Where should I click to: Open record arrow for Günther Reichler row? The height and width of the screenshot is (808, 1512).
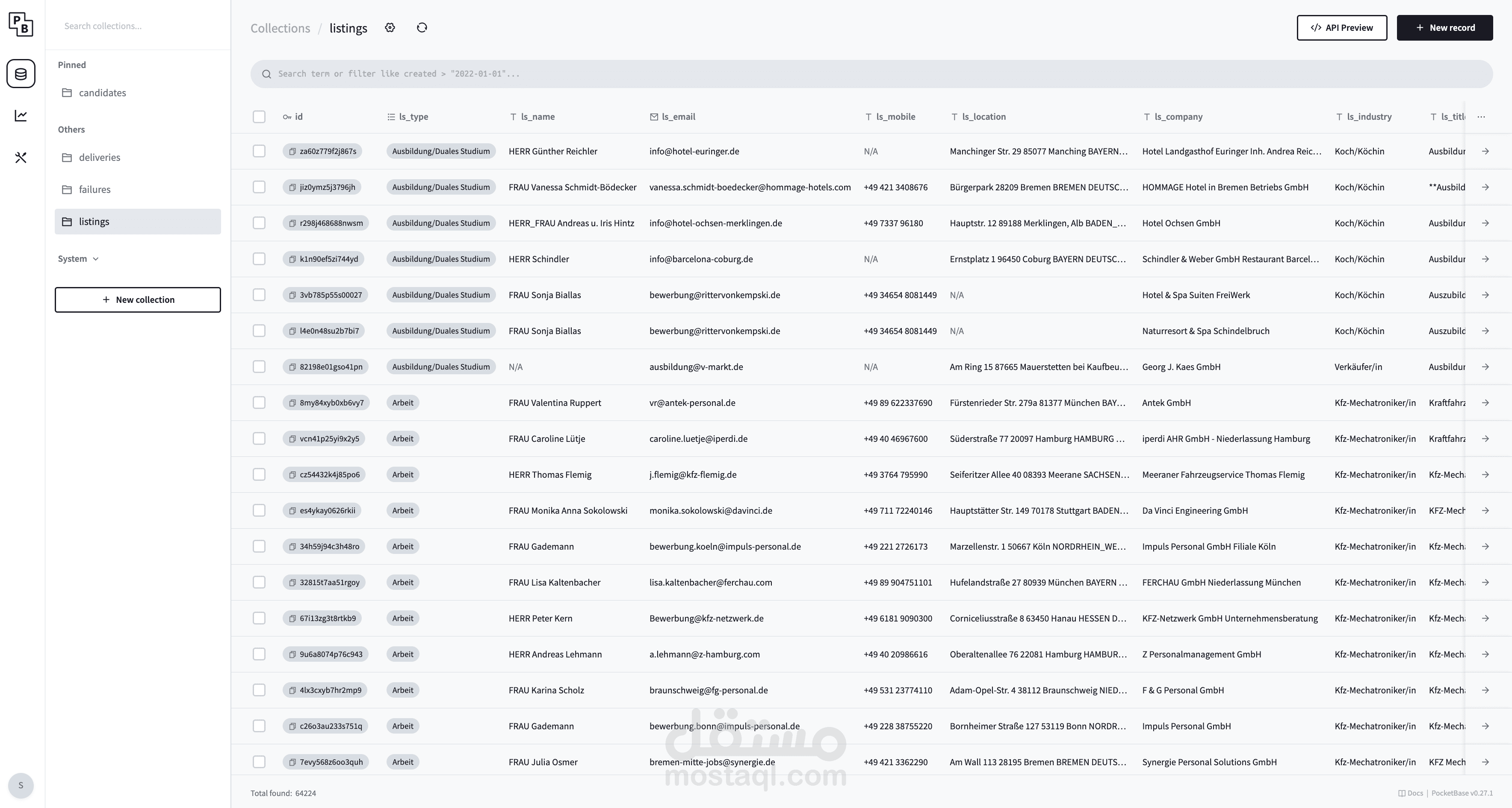1485,151
